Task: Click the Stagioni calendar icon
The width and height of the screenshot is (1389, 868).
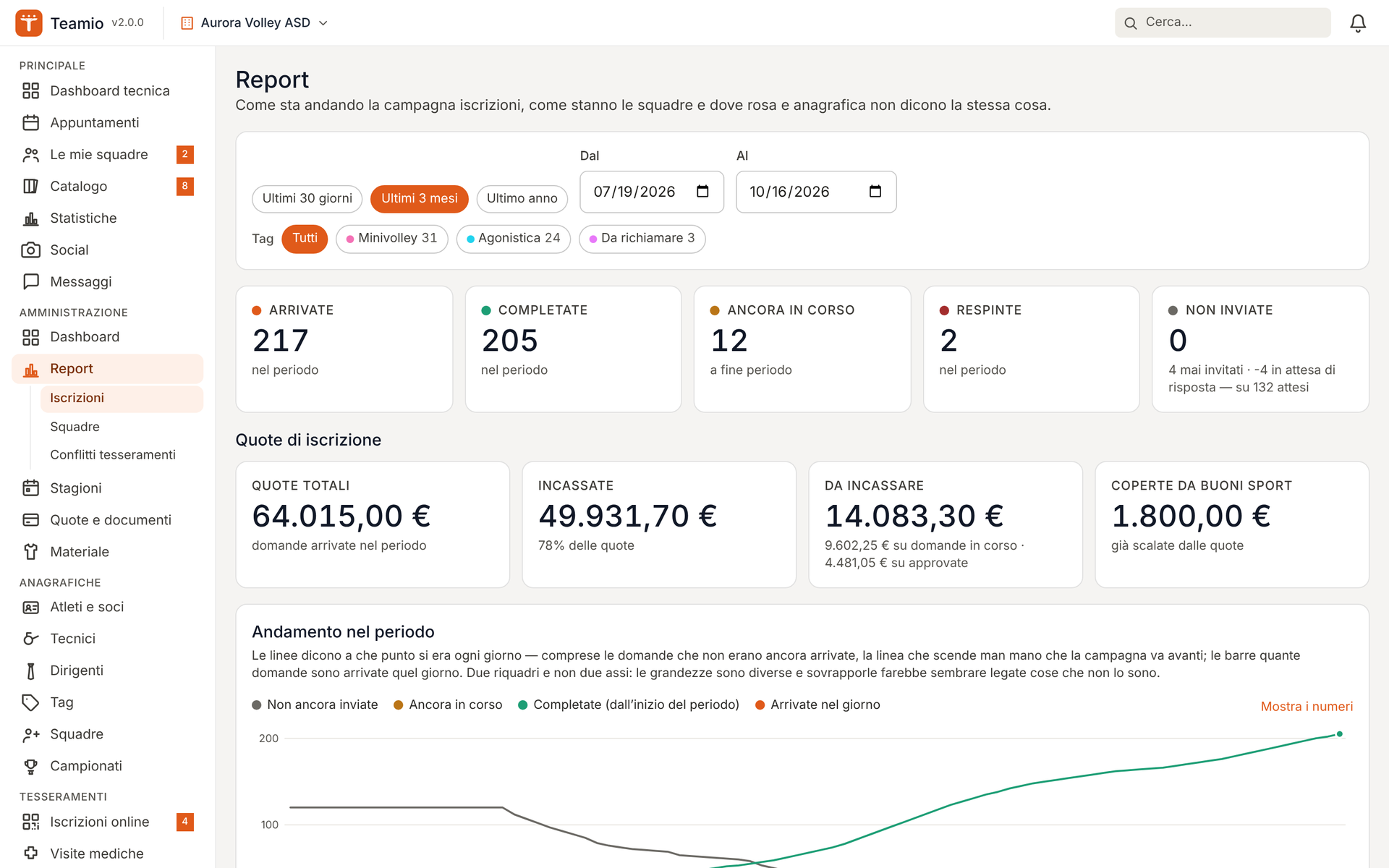Action: pyautogui.click(x=30, y=488)
